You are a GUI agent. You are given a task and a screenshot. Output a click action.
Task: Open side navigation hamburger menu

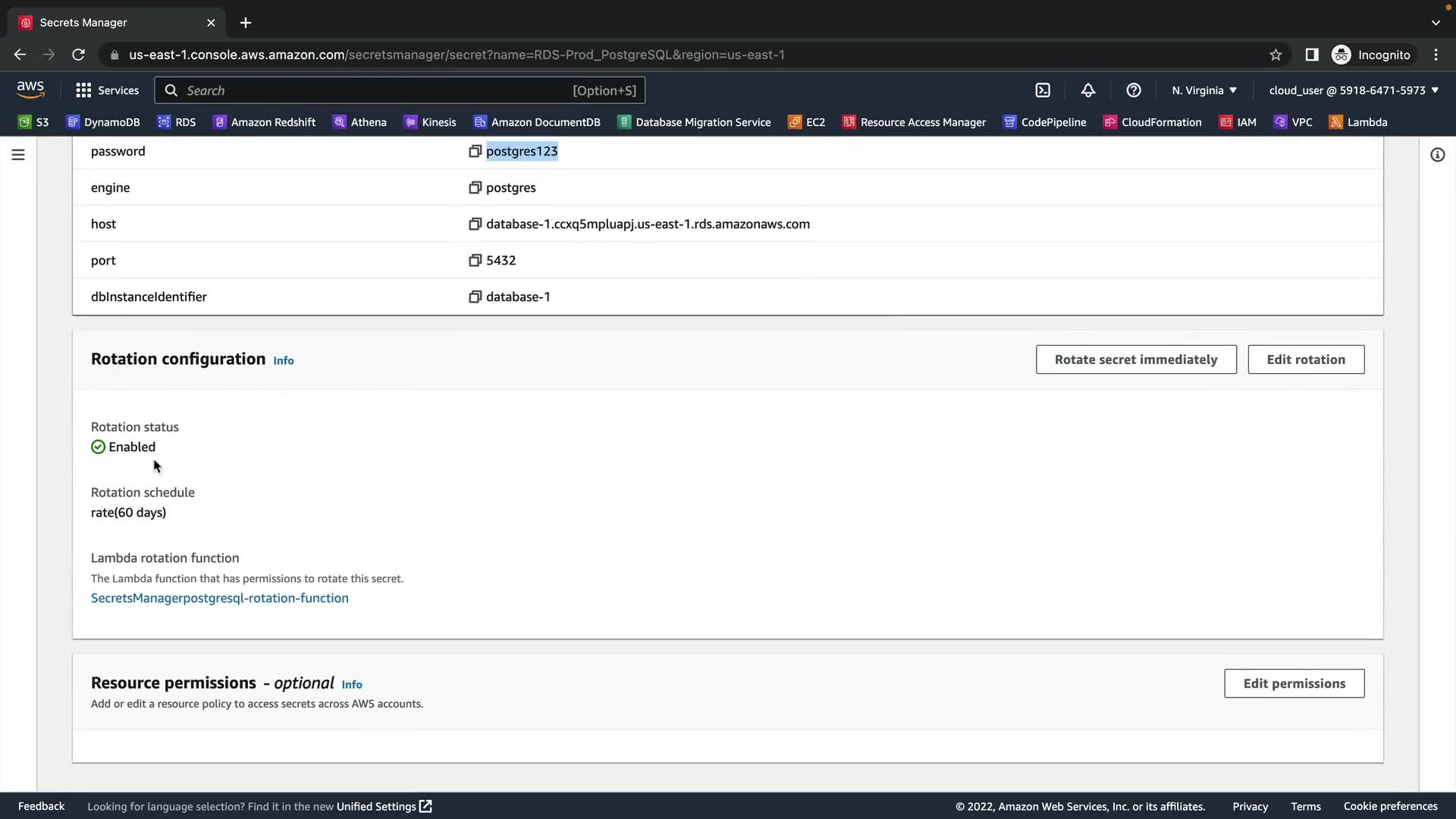pos(18,155)
